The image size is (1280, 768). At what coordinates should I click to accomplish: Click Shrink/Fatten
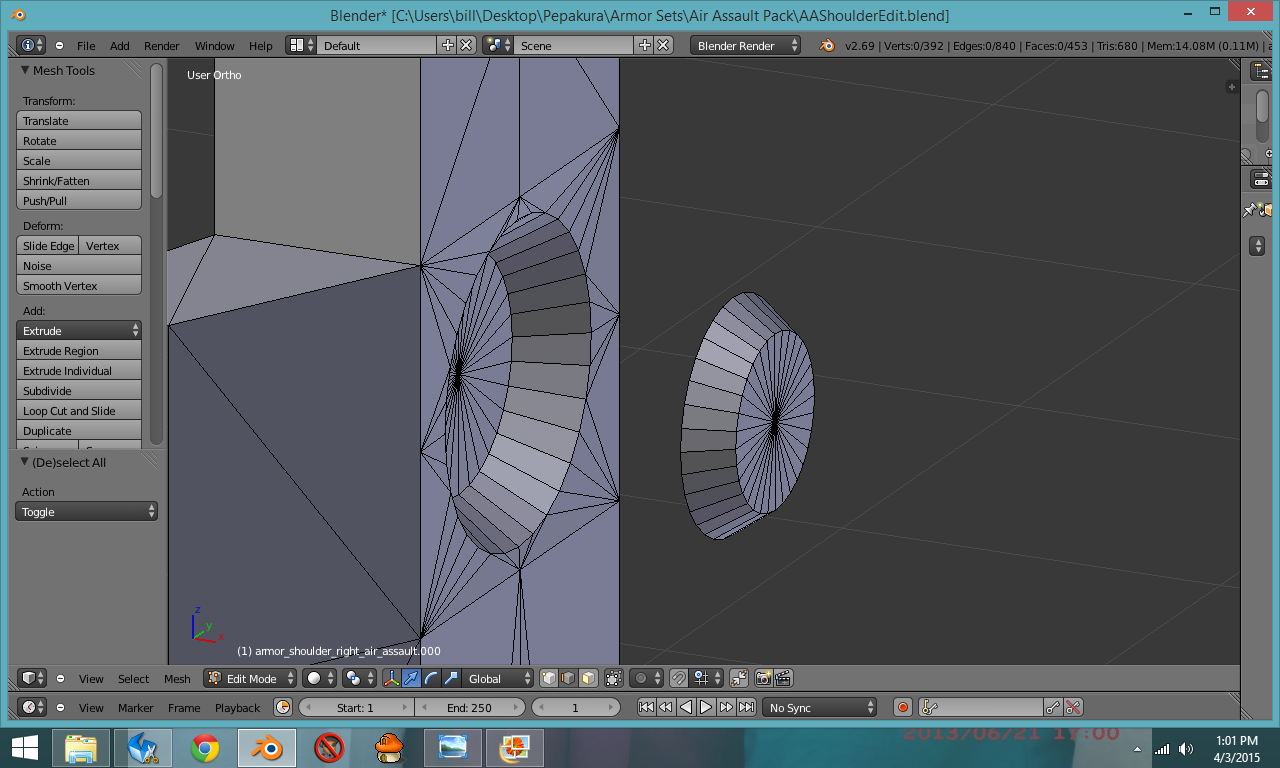click(79, 180)
